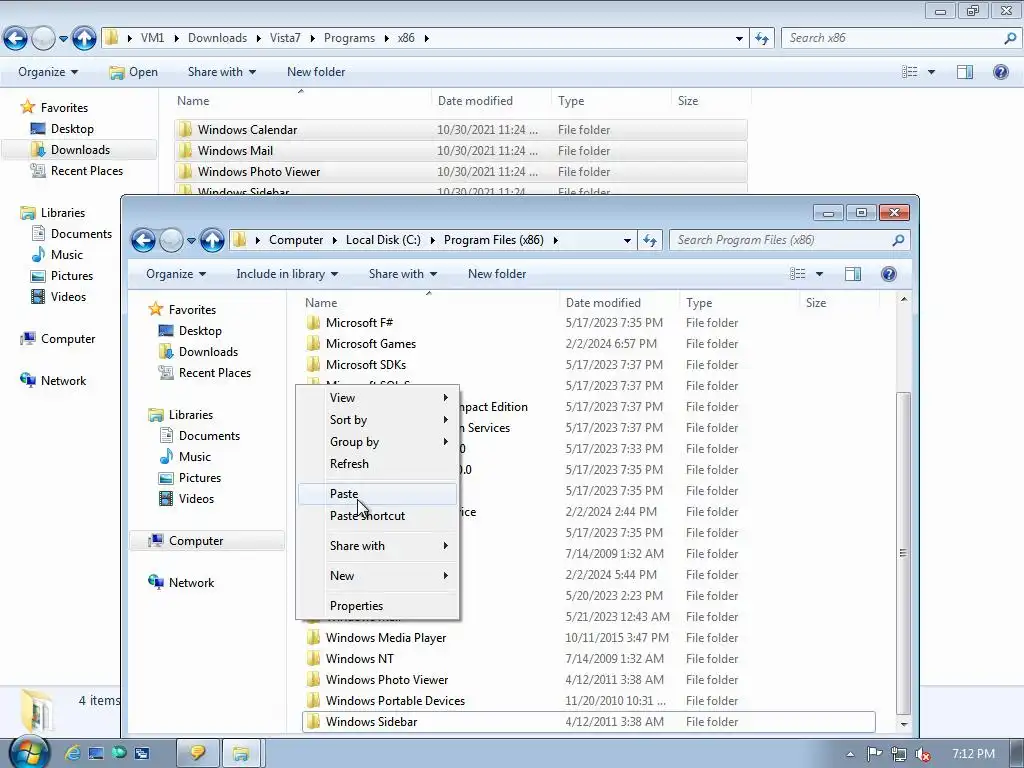
Task: Open Help in x86 window
Action: 1000,72
